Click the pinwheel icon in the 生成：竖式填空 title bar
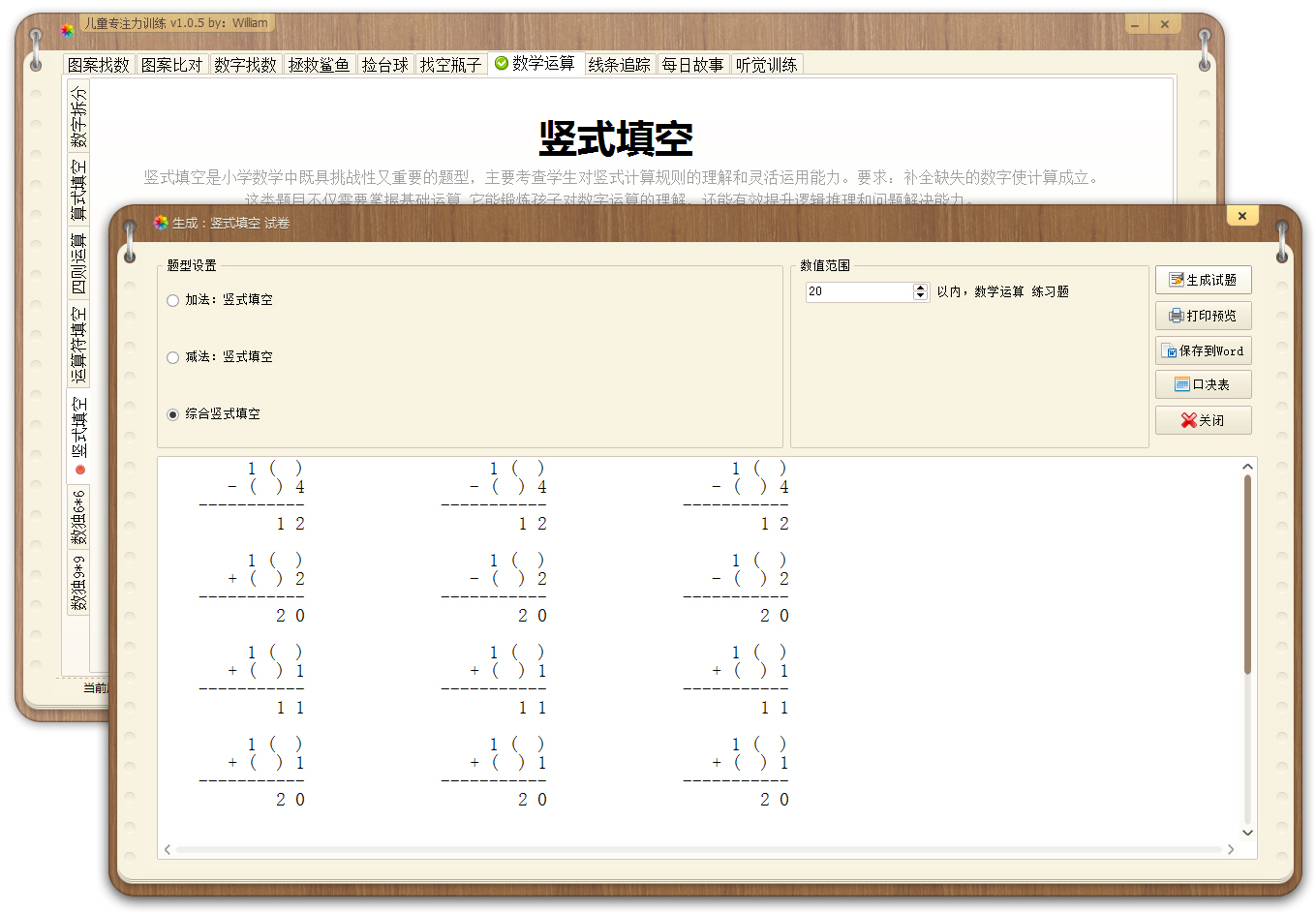This screenshot has height=912, width=1316. point(161,223)
